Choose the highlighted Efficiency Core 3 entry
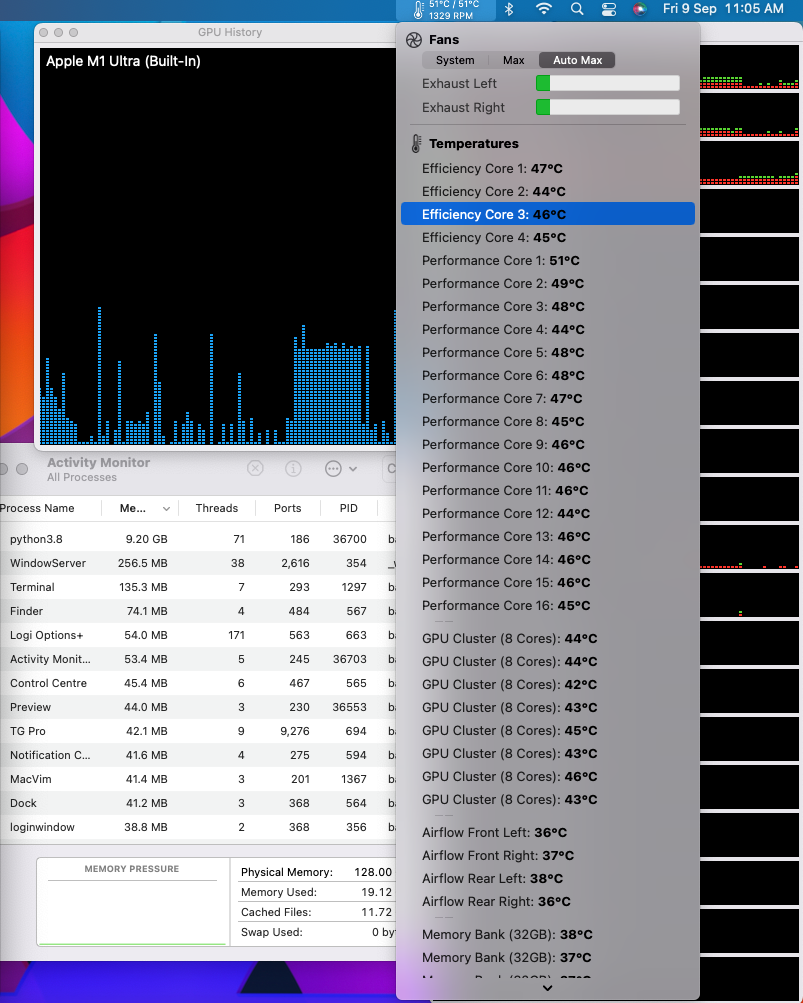Screen dimensions: 803x1003 click(x=548, y=214)
